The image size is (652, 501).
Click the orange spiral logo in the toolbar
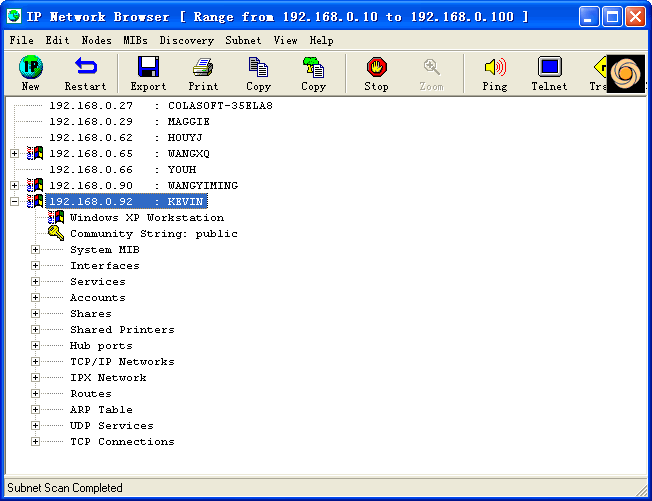tap(626, 74)
